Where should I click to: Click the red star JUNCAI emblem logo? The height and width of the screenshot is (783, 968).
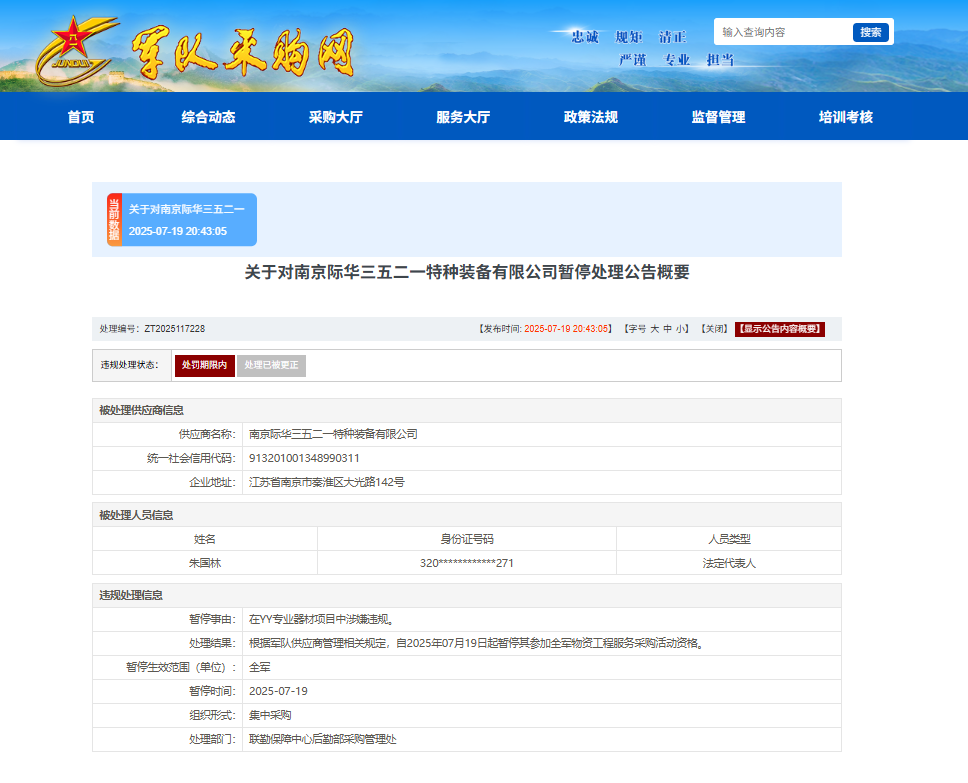[x=75, y=51]
